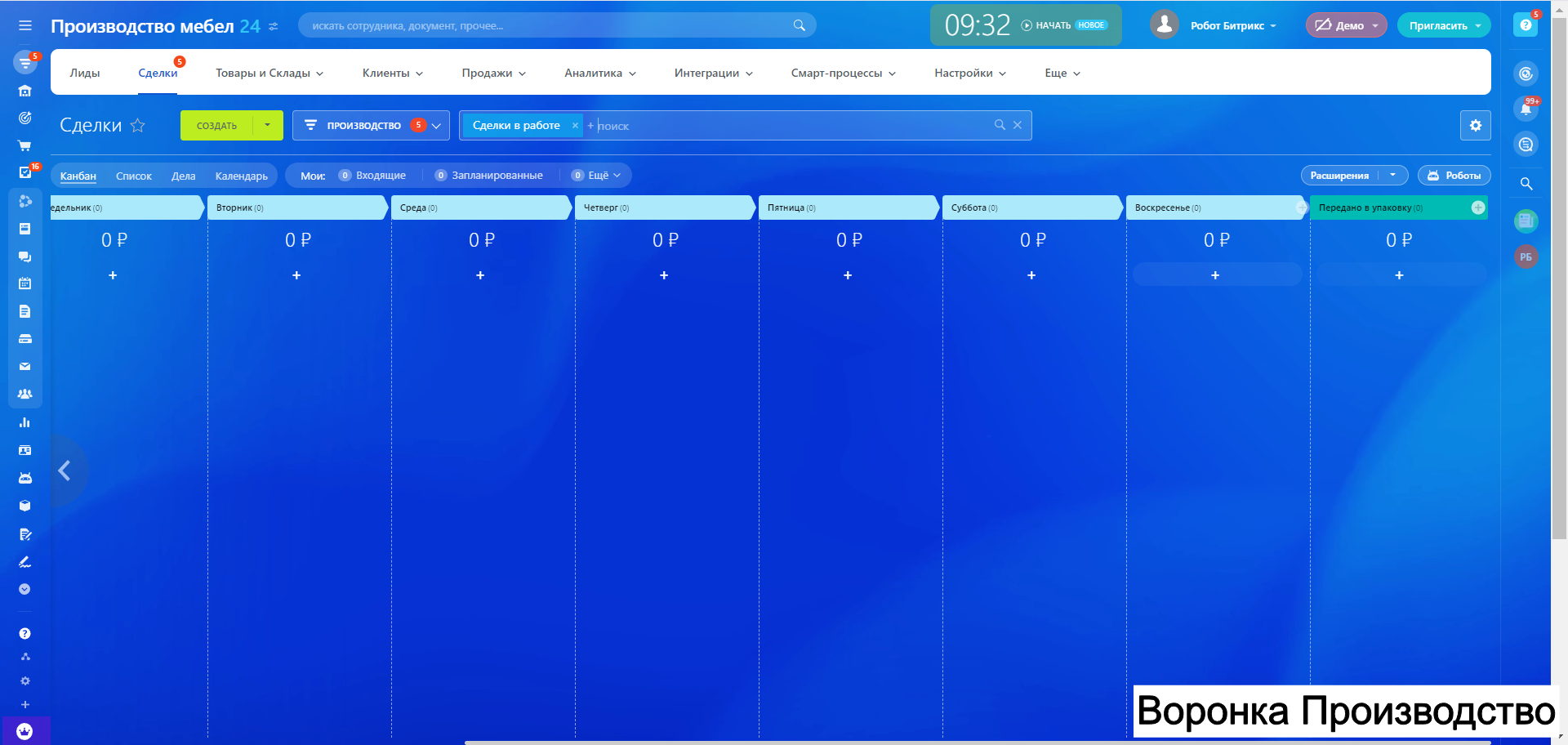Open the Лиды tab
The height and width of the screenshot is (745, 1568).
point(85,73)
